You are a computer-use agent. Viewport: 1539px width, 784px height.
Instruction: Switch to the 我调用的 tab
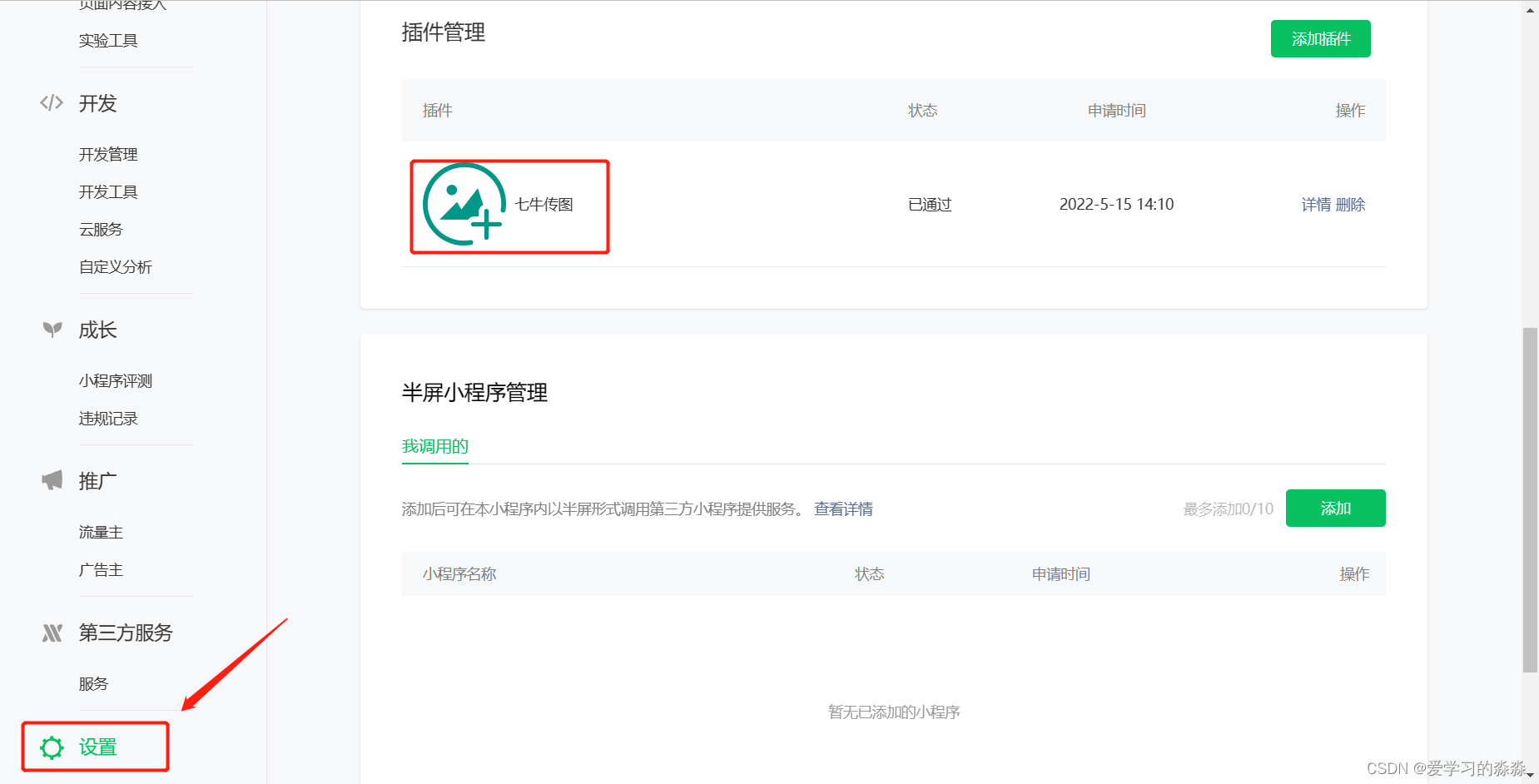(434, 446)
